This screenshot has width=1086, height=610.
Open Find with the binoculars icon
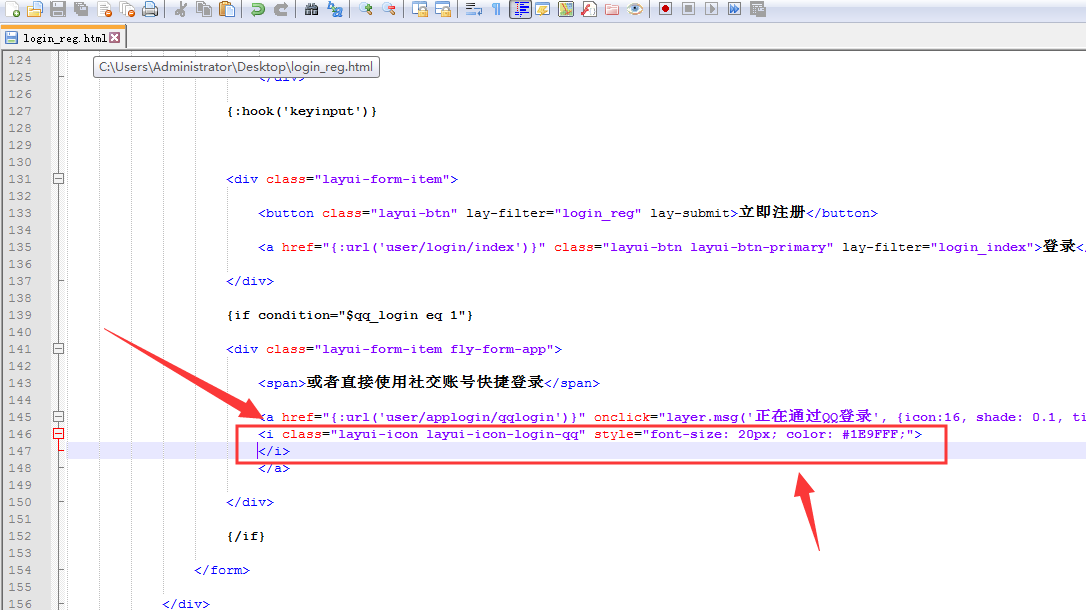(x=311, y=10)
